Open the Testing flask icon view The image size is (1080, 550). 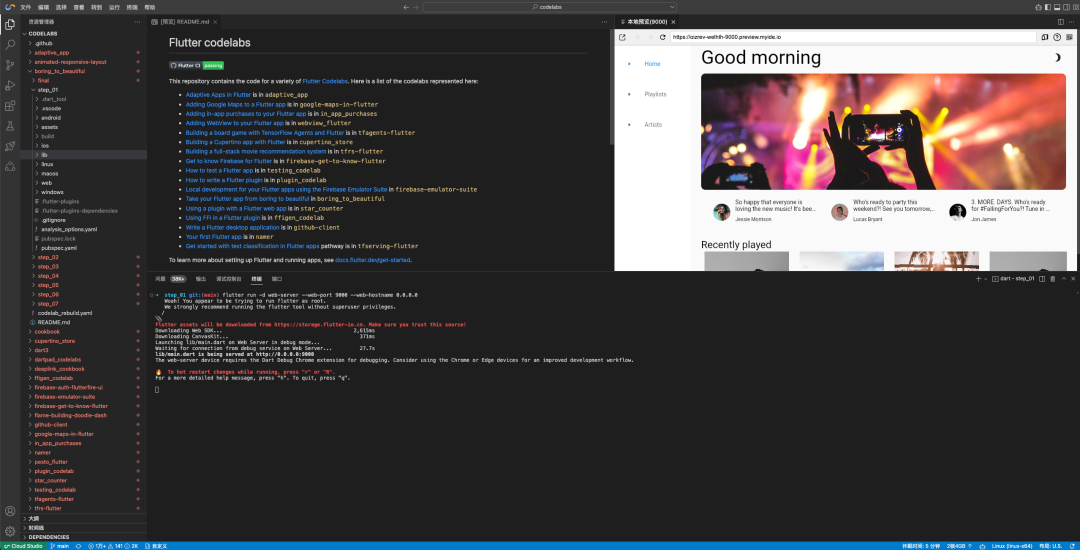click(x=10, y=126)
